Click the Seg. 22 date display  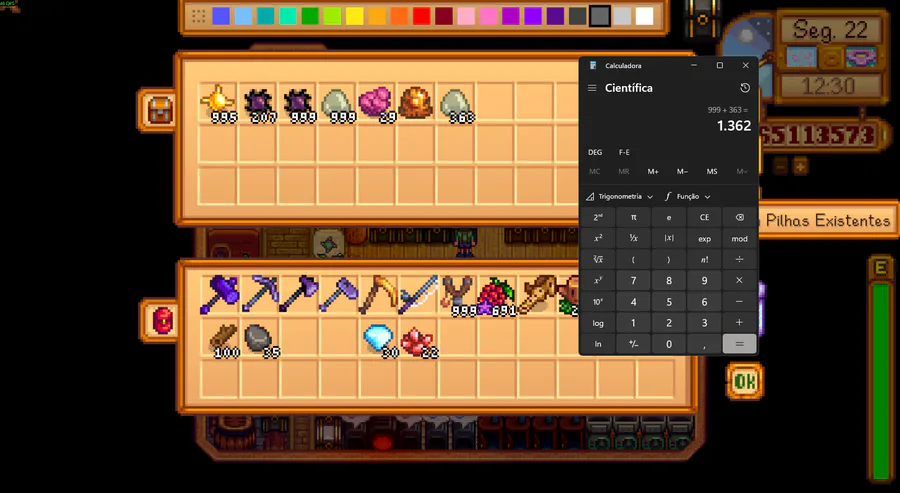[830, 30]
